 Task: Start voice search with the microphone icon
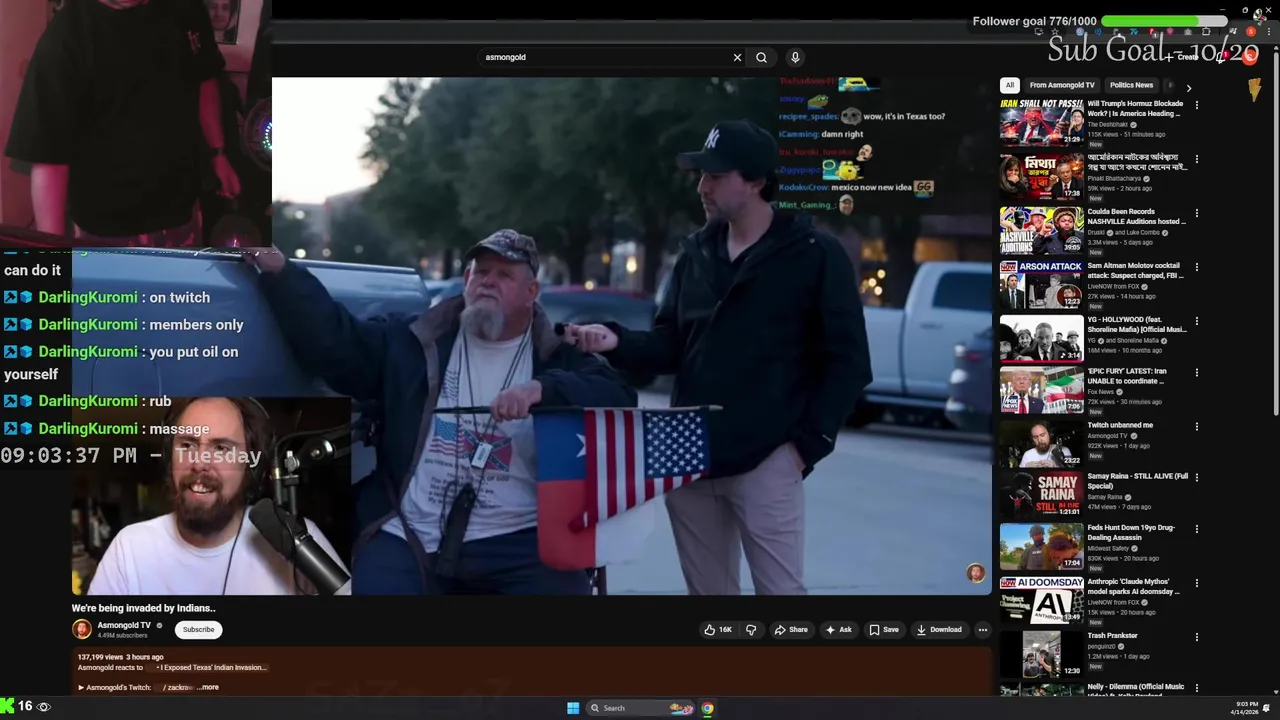(795, 57)
